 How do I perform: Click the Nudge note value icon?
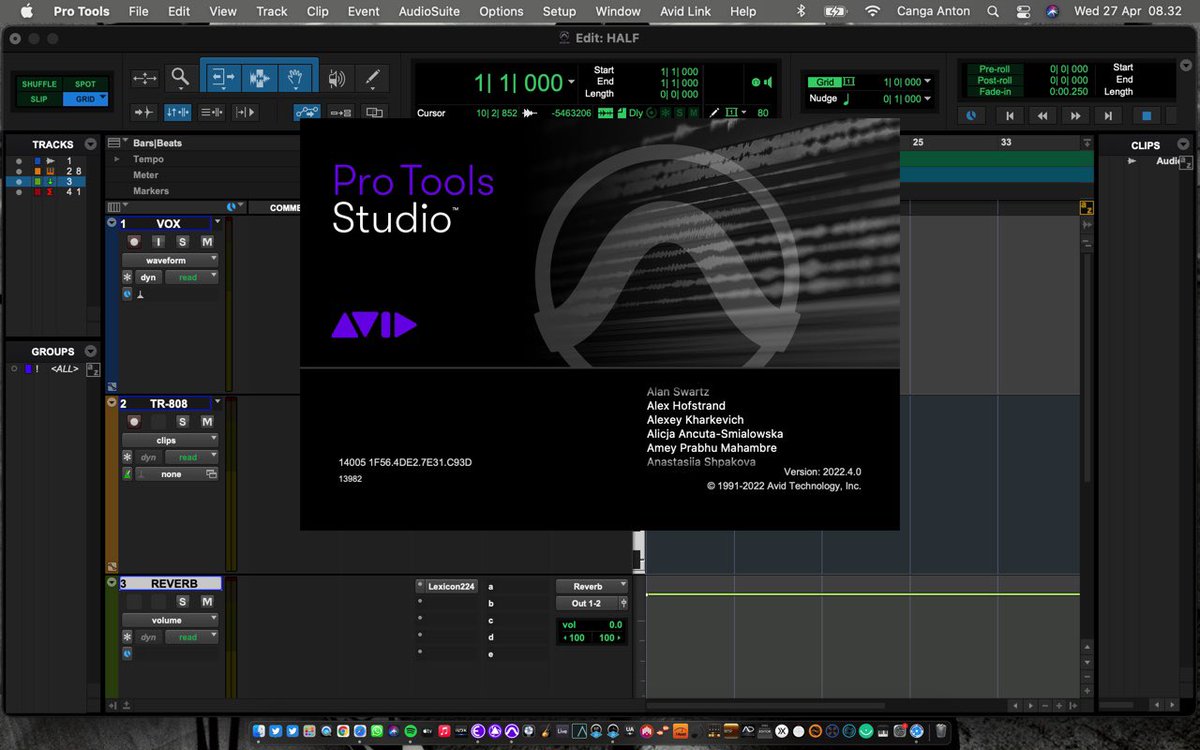tap(846, 99)
